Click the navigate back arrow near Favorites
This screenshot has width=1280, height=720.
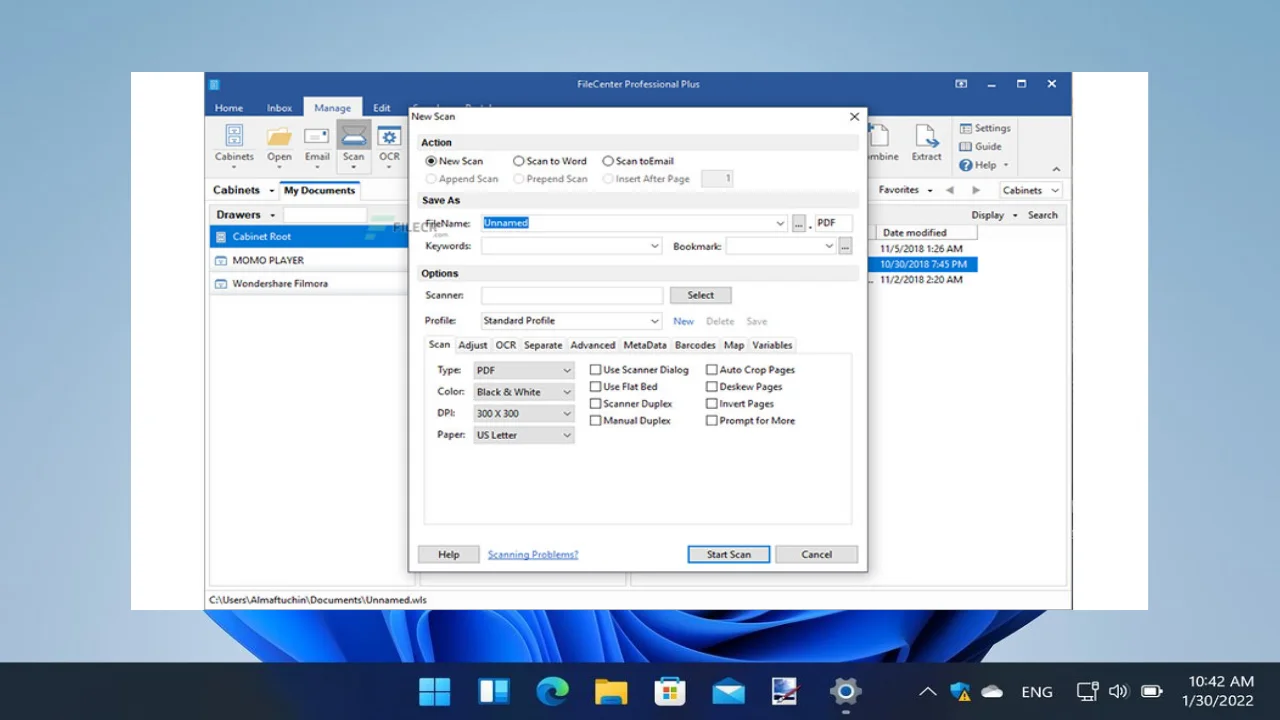point(950,190)
